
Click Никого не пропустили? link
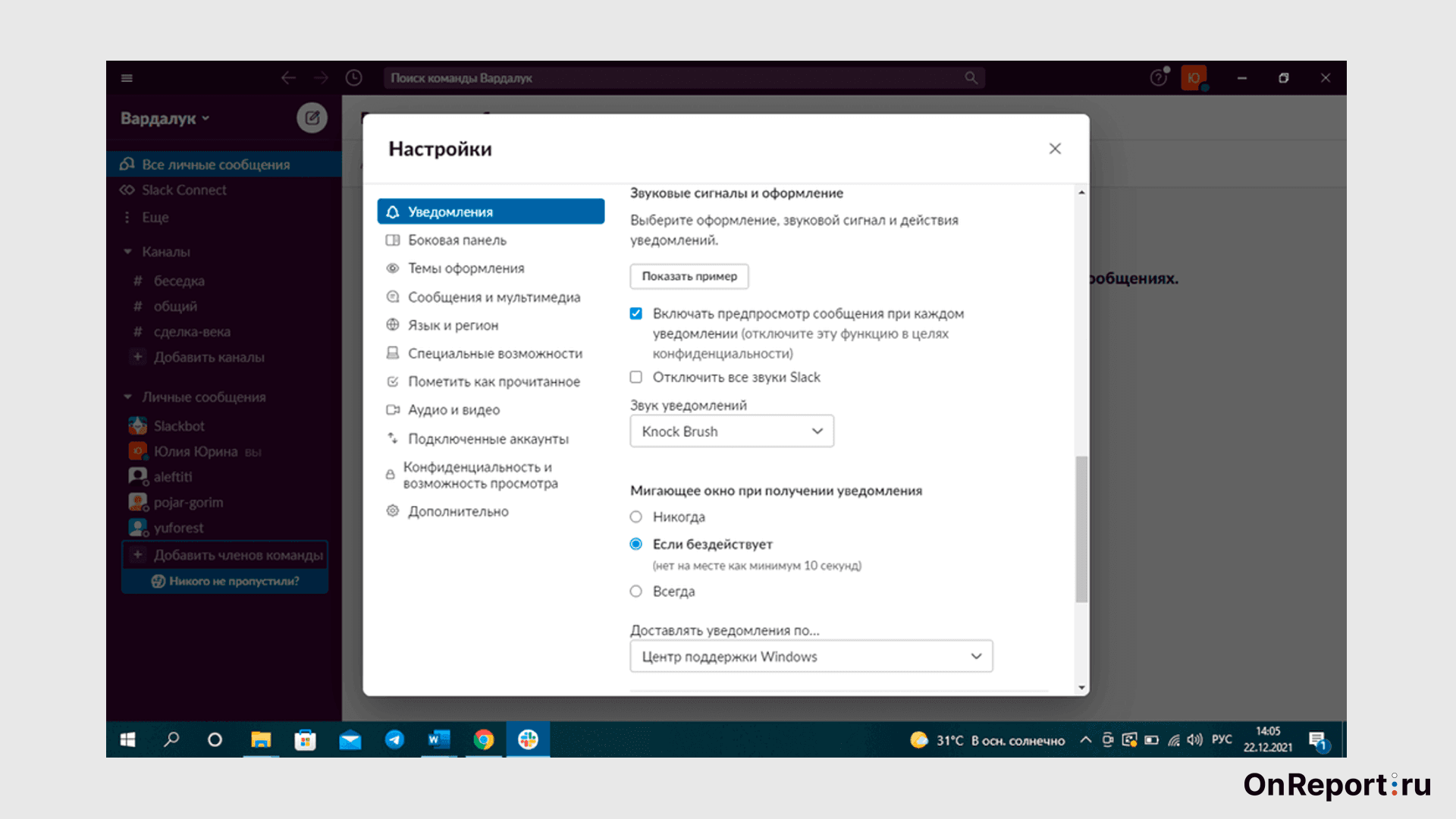tap(225, 582)
